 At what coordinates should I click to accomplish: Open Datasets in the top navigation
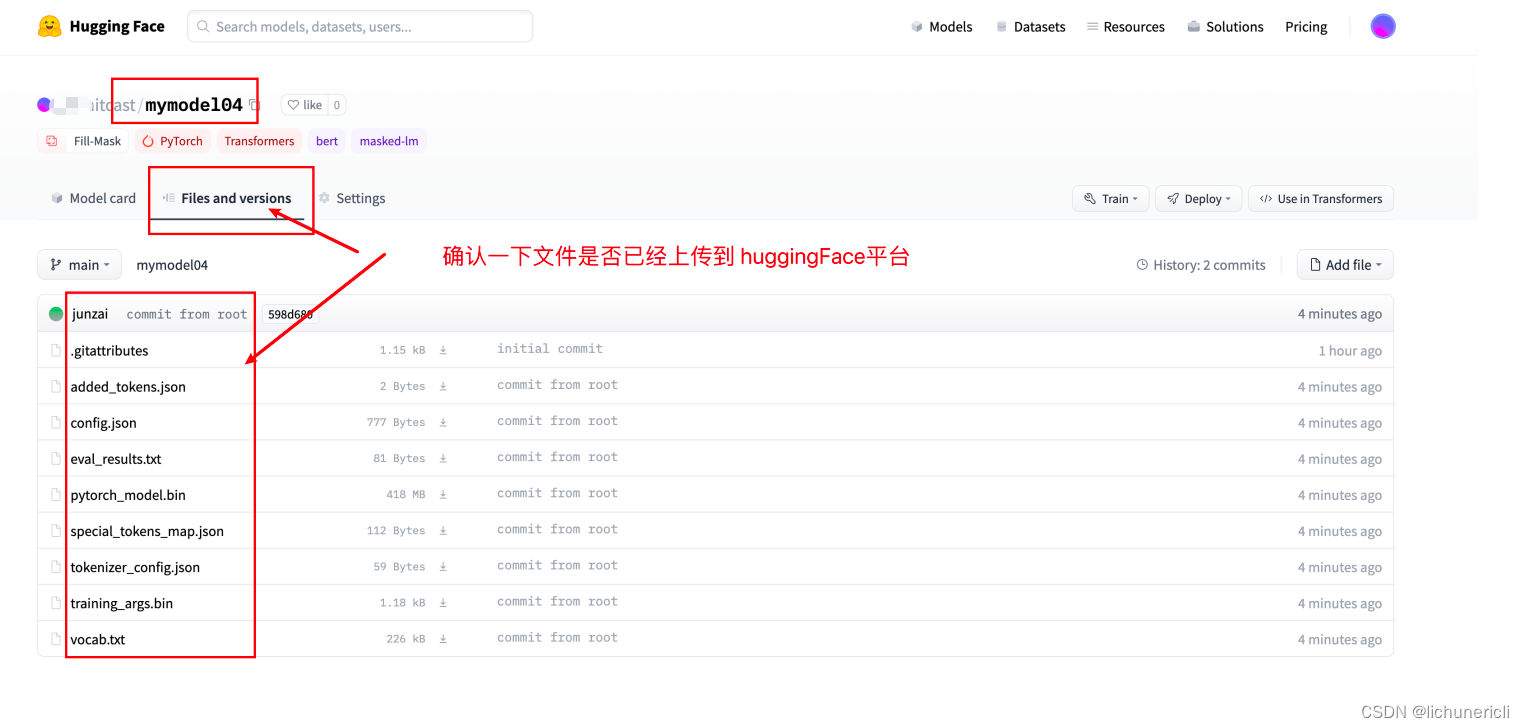[1030, 27]
